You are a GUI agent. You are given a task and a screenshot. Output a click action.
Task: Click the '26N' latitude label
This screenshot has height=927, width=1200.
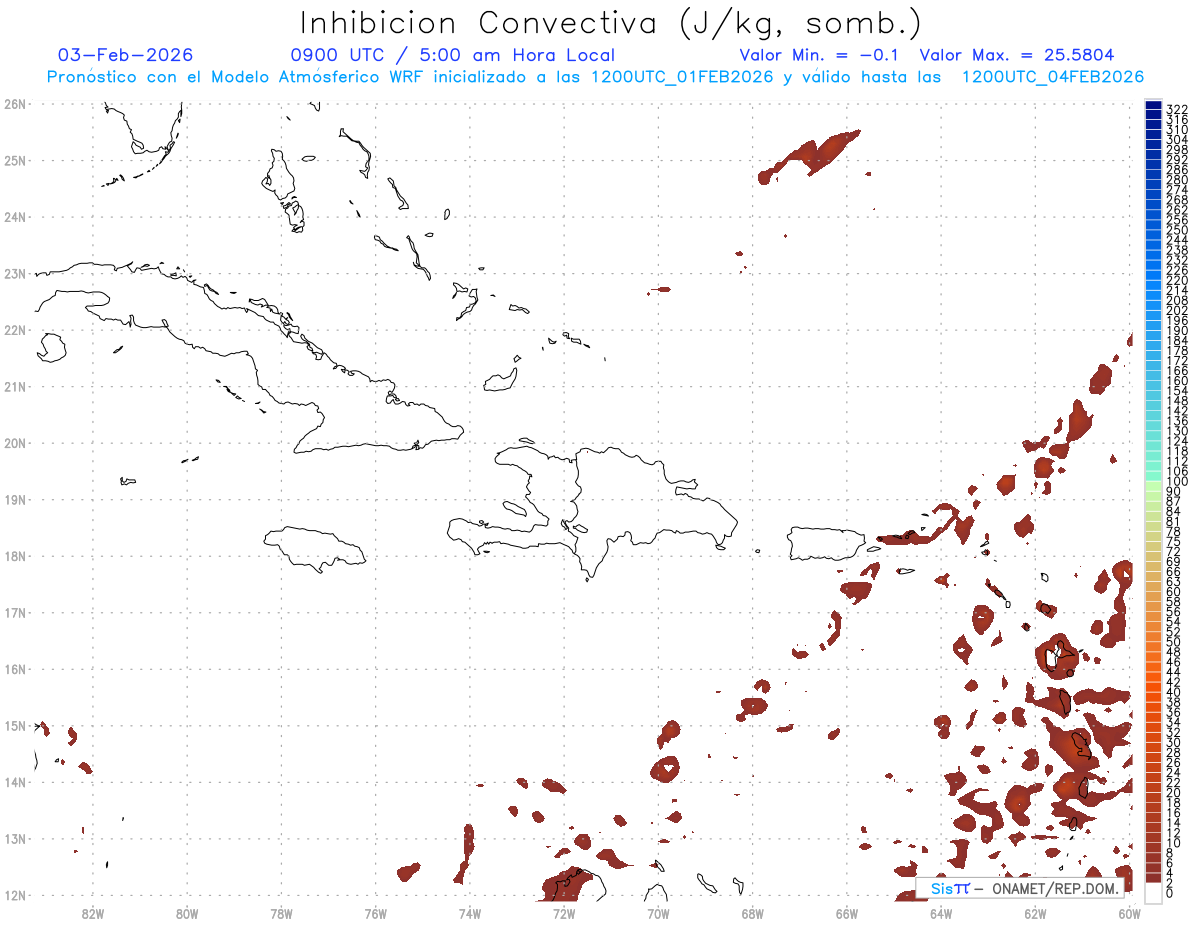[15, 104]
